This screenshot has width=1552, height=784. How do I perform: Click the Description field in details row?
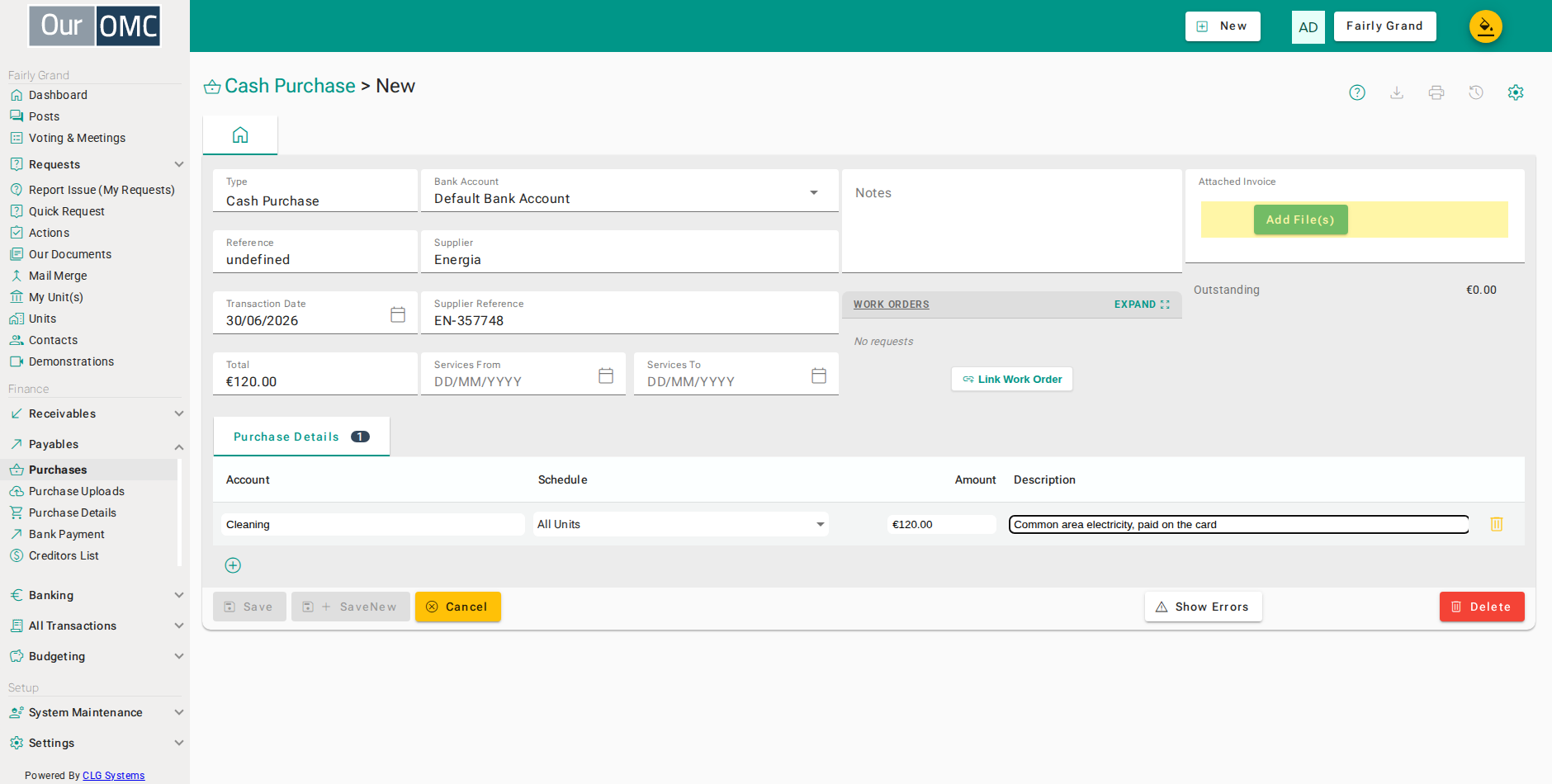(1238, 524)
